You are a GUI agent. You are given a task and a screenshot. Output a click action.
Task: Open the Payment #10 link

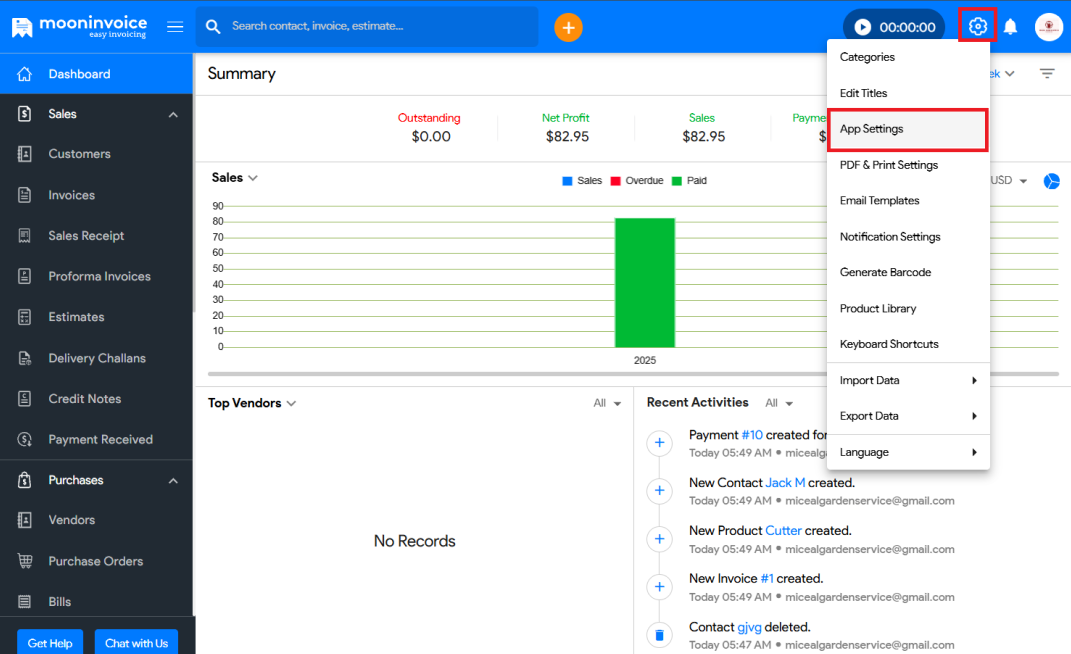click(752, 435)
